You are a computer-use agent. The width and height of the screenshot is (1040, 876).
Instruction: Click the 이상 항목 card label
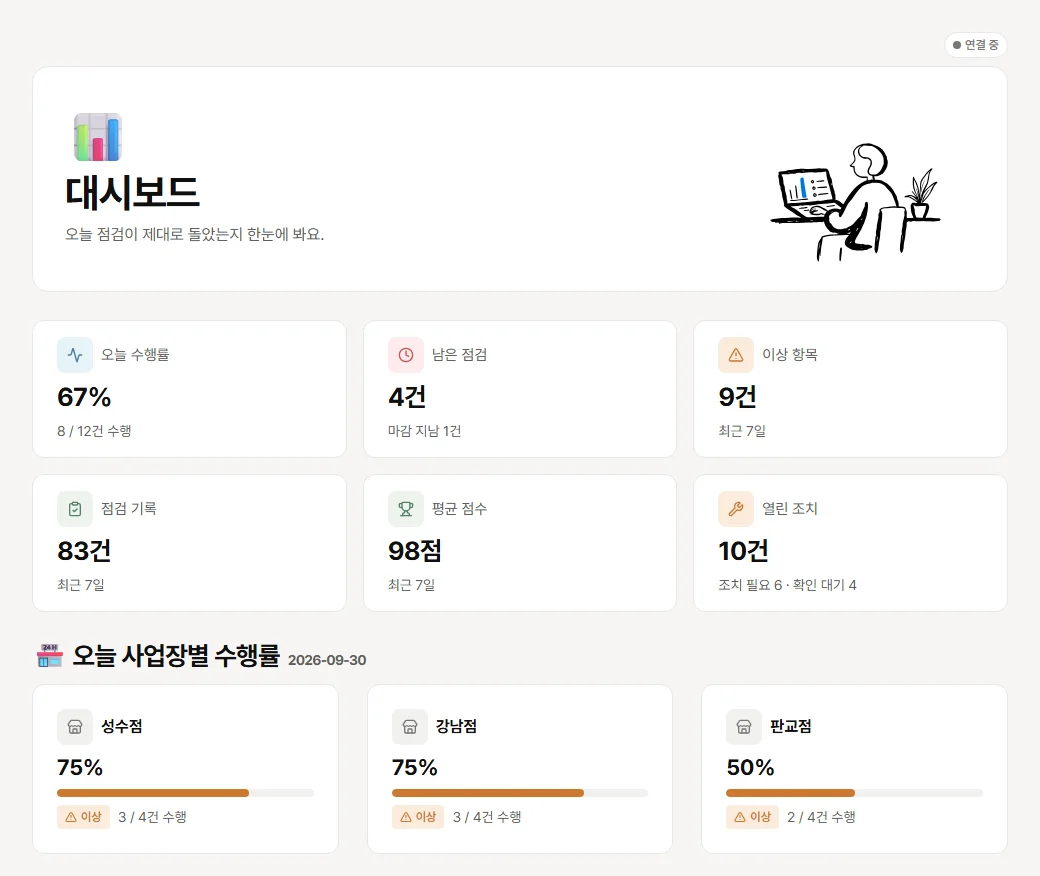(789, 355)
